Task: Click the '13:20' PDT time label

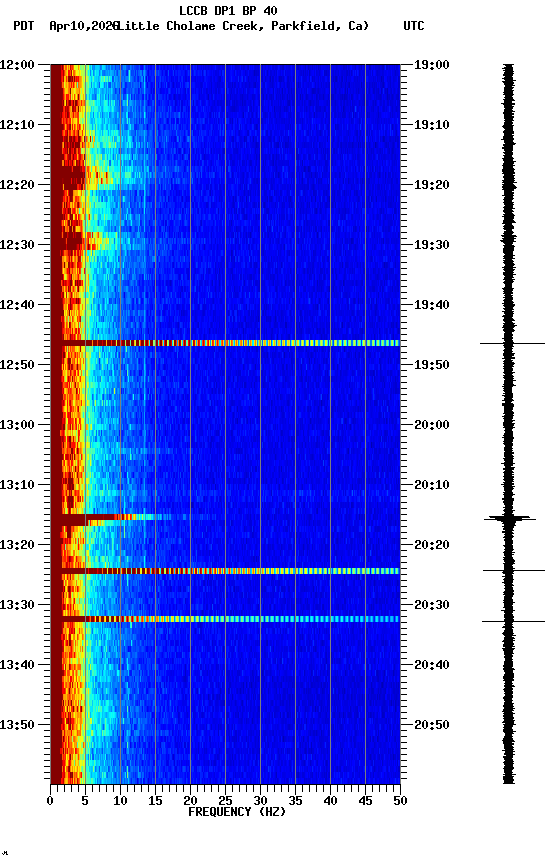Action: point(17,545)
